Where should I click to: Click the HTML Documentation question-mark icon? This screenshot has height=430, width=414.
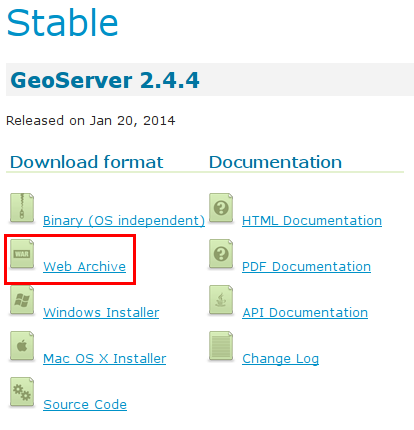(x=221, y=208)
